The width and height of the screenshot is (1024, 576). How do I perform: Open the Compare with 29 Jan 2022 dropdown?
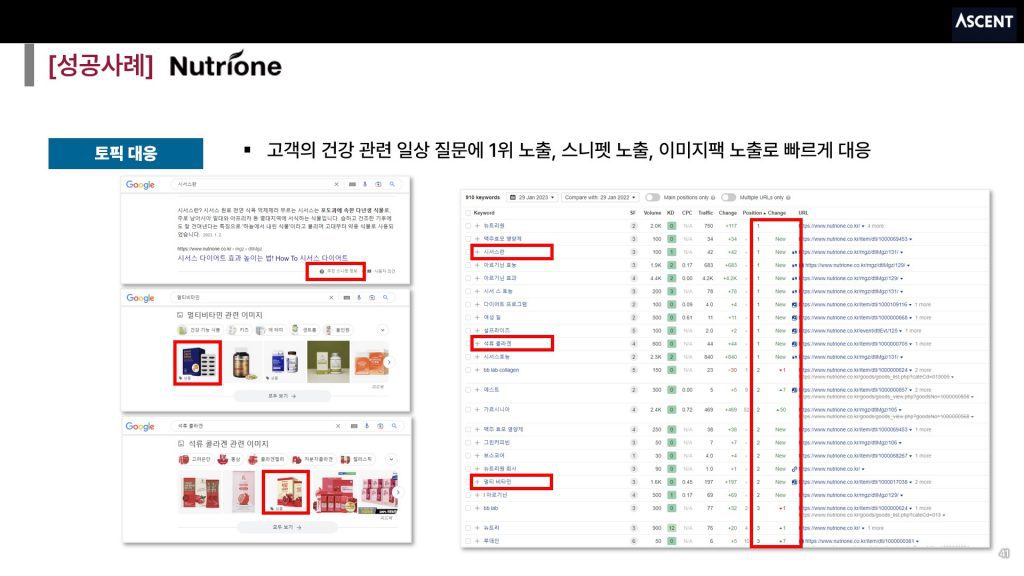[600, 197]
